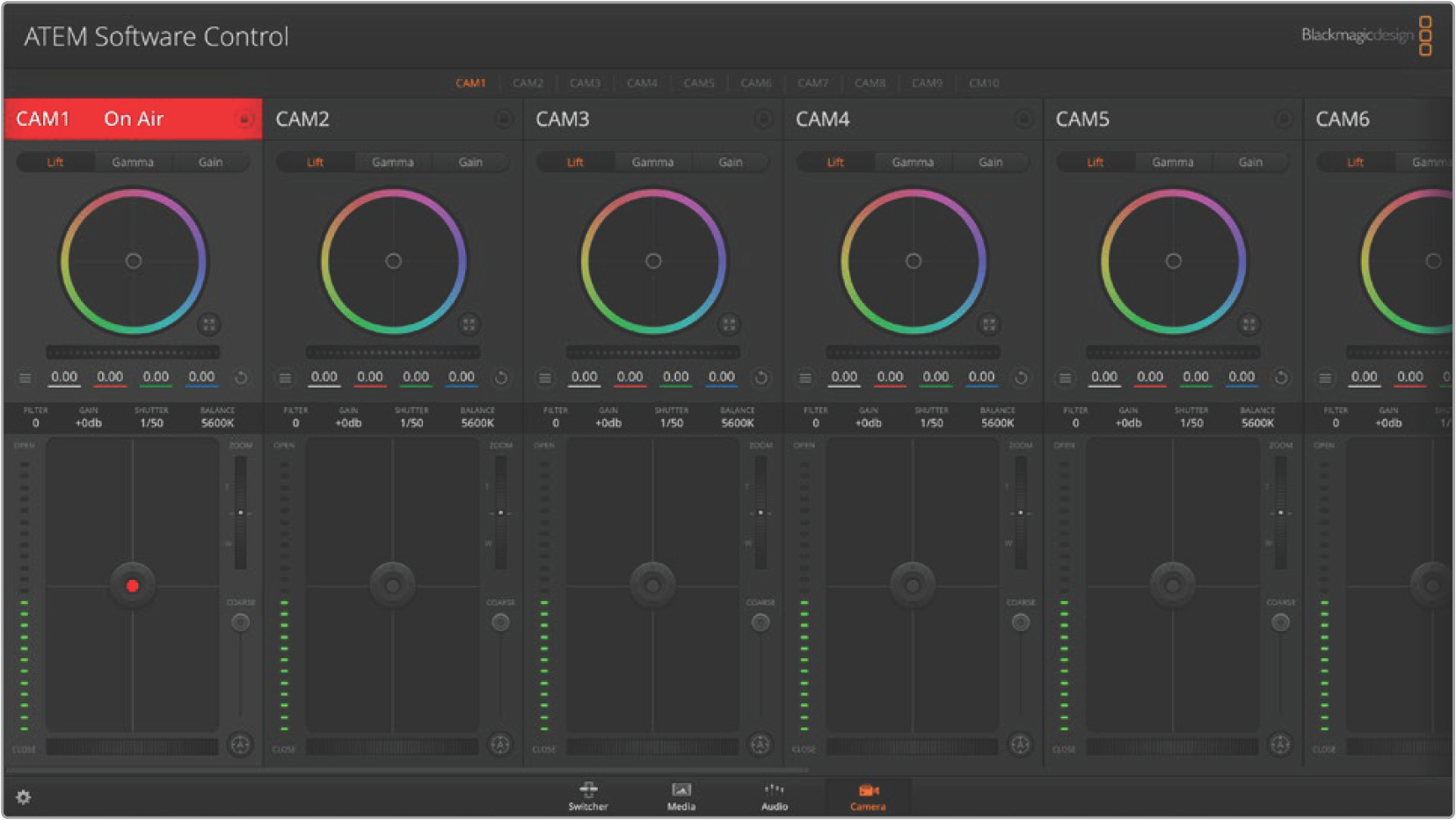Open the Audio page

pyautogui.click(x=775, y=796)
